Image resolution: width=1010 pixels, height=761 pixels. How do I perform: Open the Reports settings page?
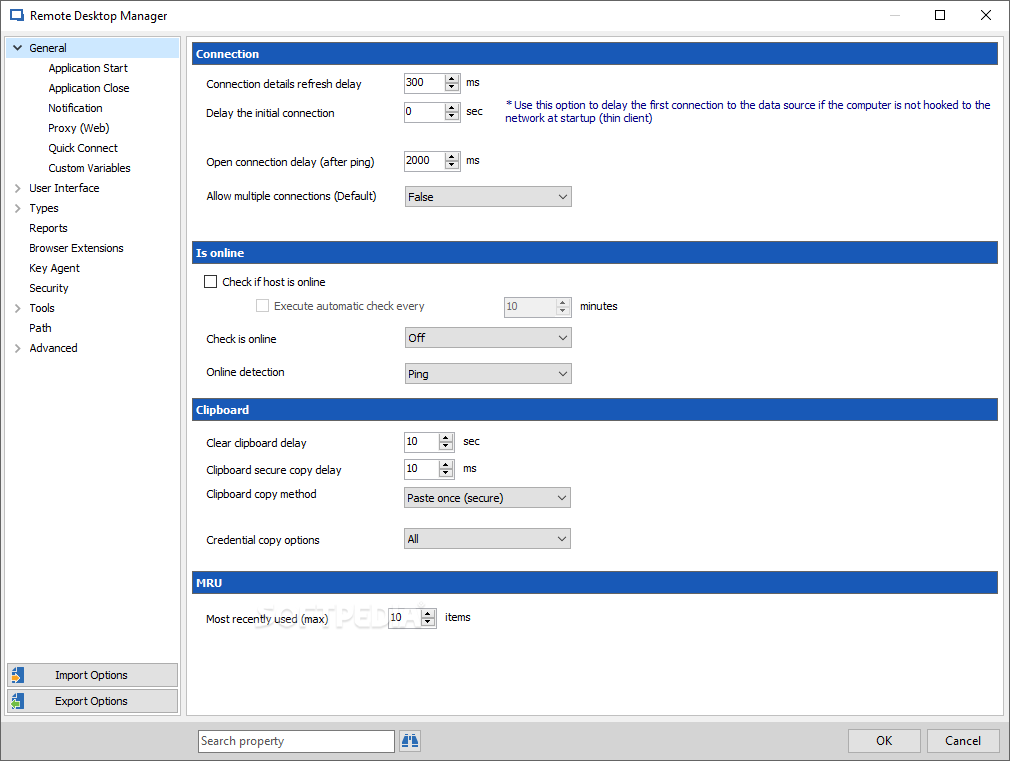tap(48, 228)
